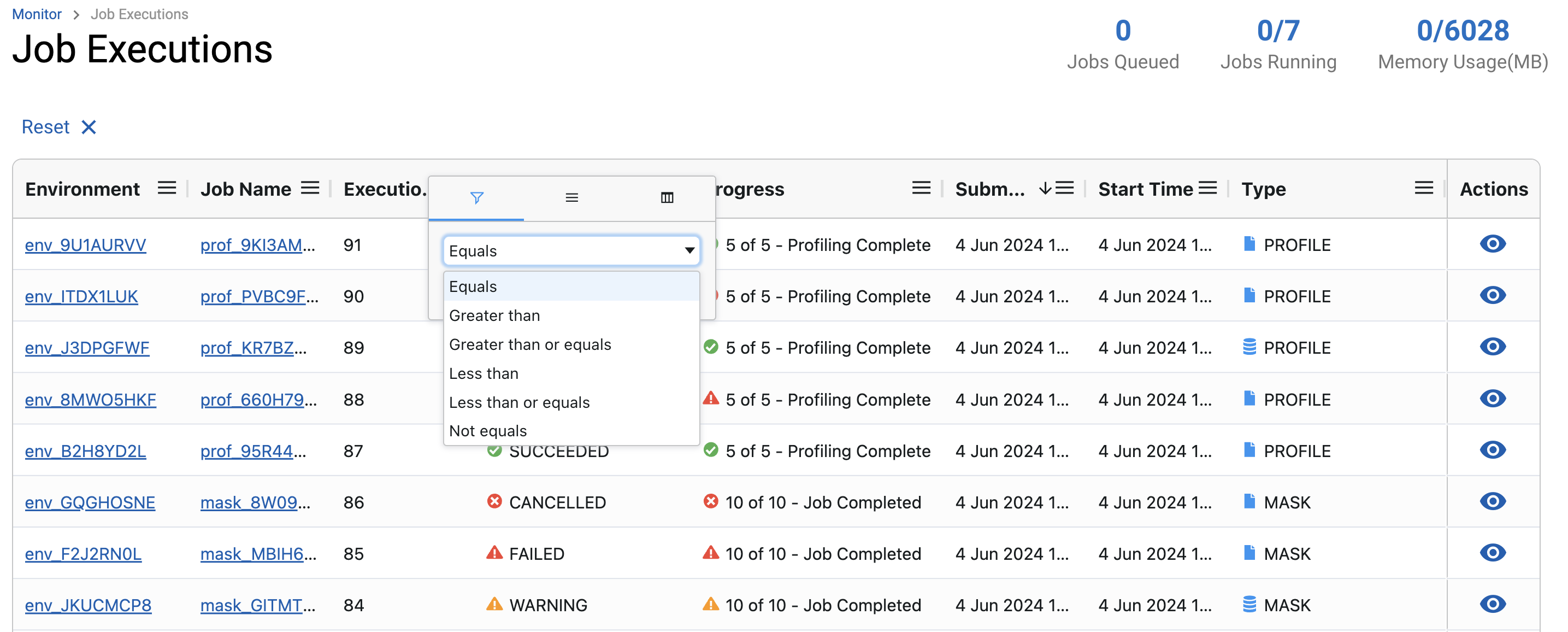Click Monitor breadcrumb link
1568x632 pixels.
(37, 14)
